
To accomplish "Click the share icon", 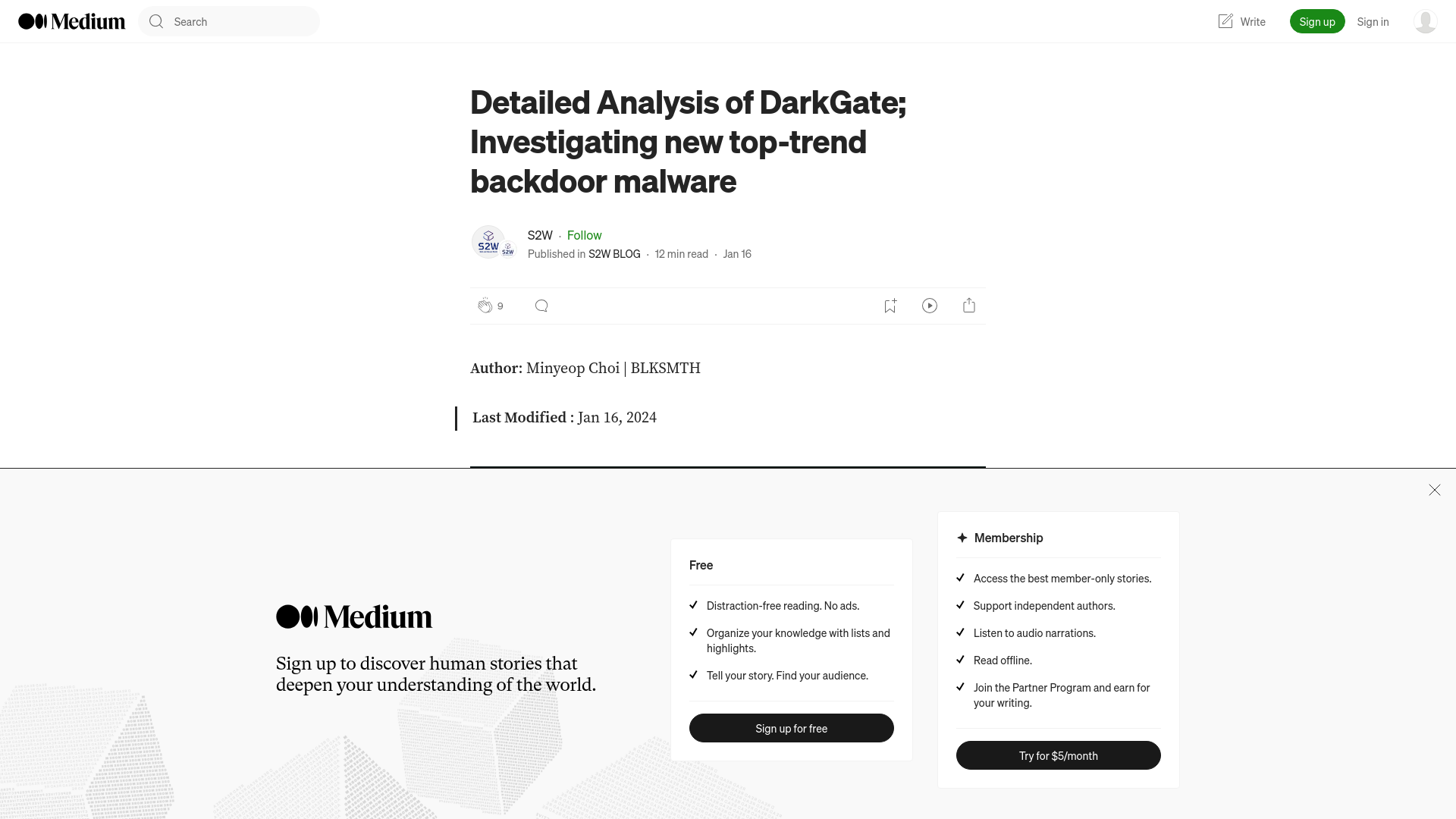I will click(968, 305).
